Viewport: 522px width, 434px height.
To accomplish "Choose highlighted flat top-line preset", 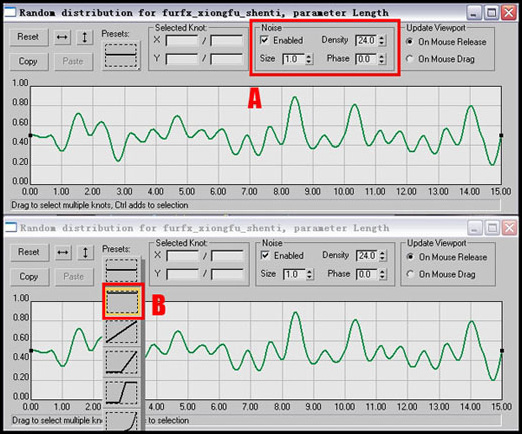I will click(x=122, y=301).
